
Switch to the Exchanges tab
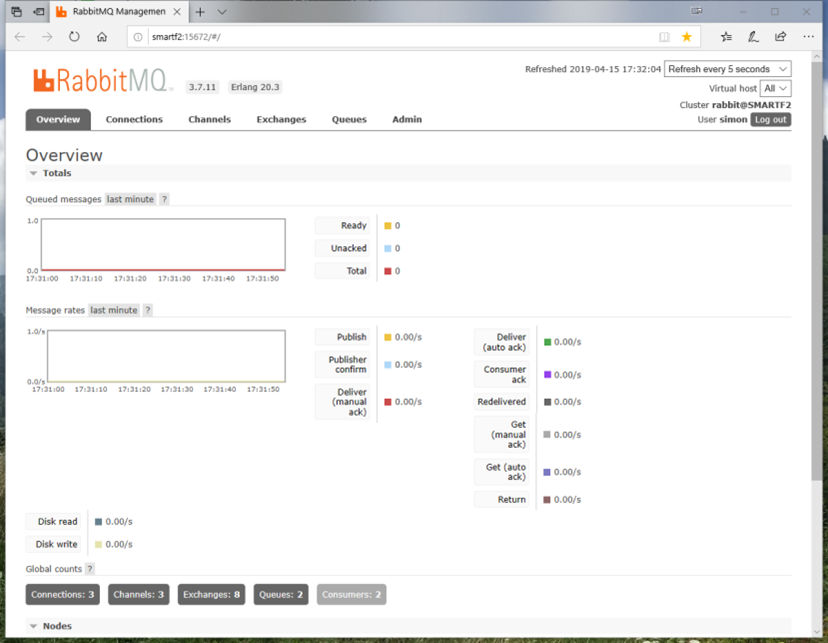281,119
